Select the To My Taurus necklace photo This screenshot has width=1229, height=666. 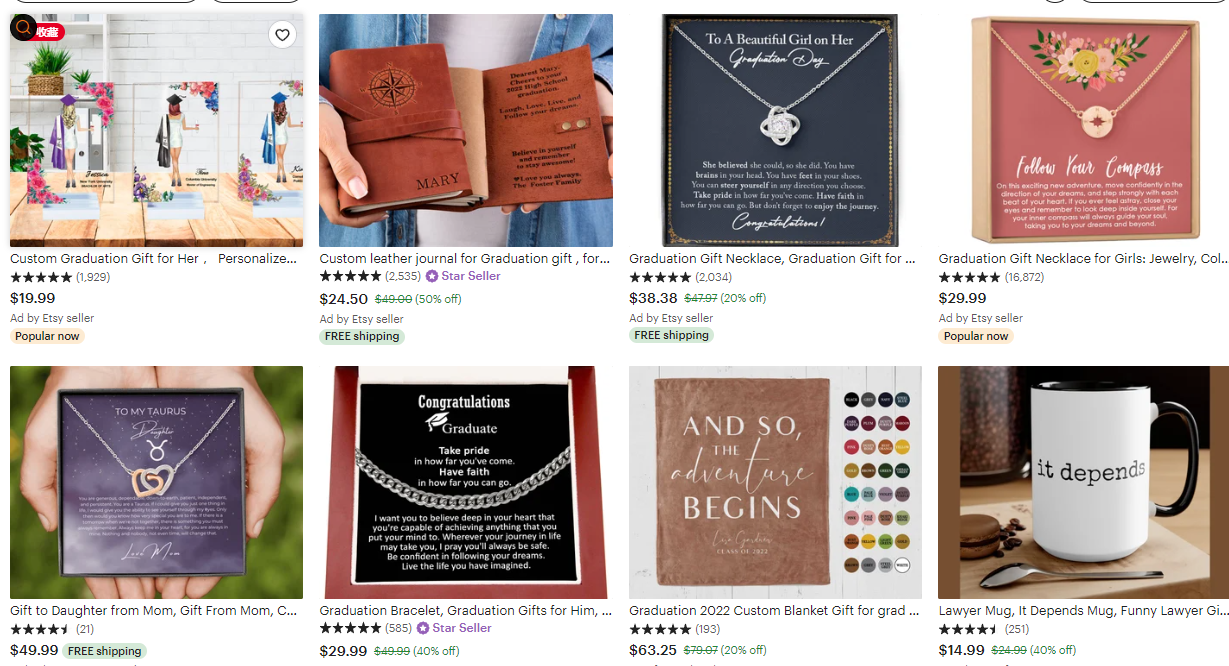[156, 482]
